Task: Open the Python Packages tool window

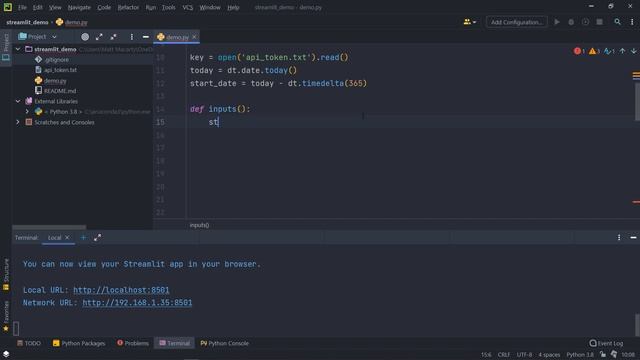Action: [x=79, y=343]
